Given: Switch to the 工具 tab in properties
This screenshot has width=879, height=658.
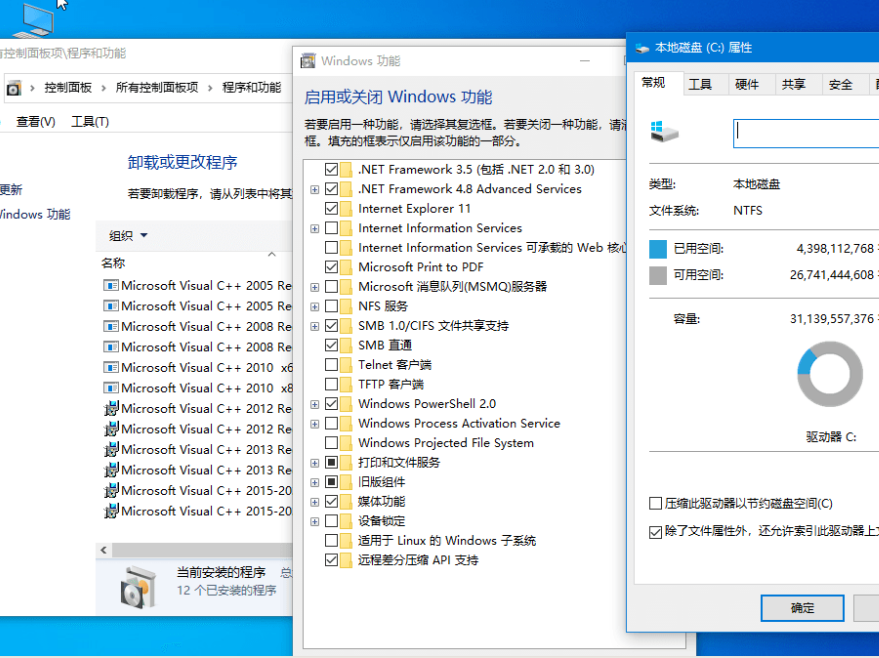Looking at the screenshot, I should click(x=700, y=85).
